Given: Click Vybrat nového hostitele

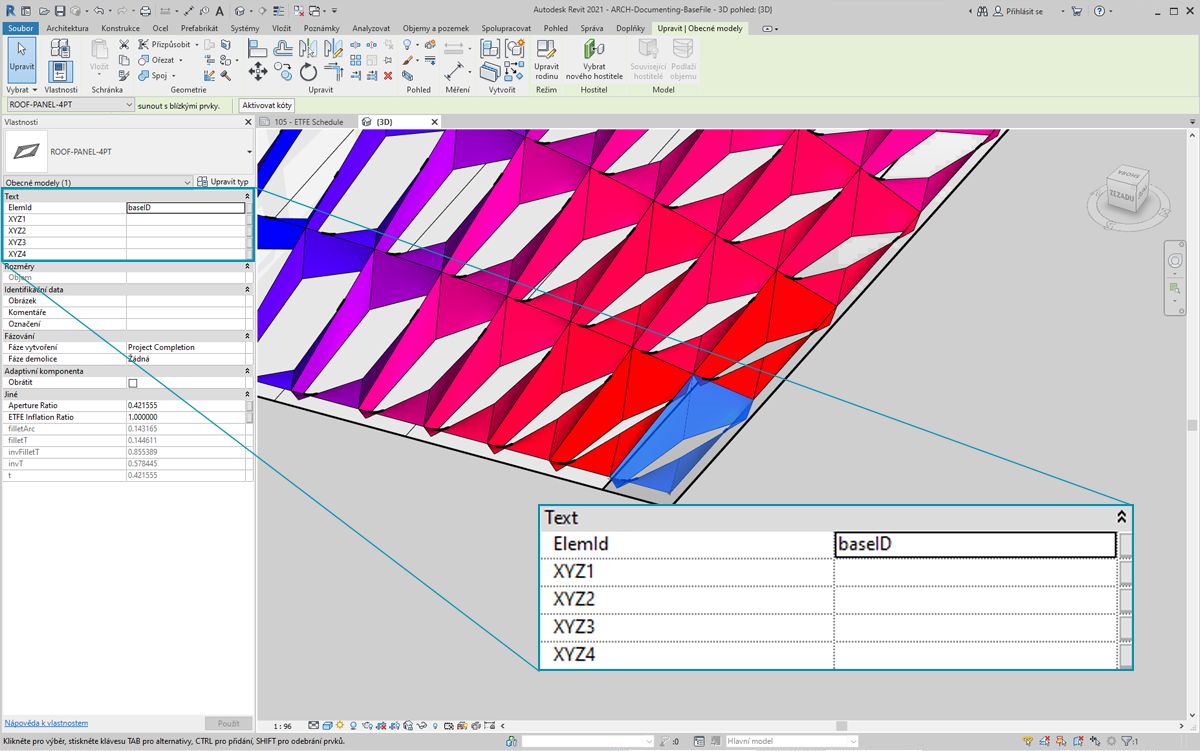Looking at the screenshot, I should pyautogui.click(x=594, y=60).
